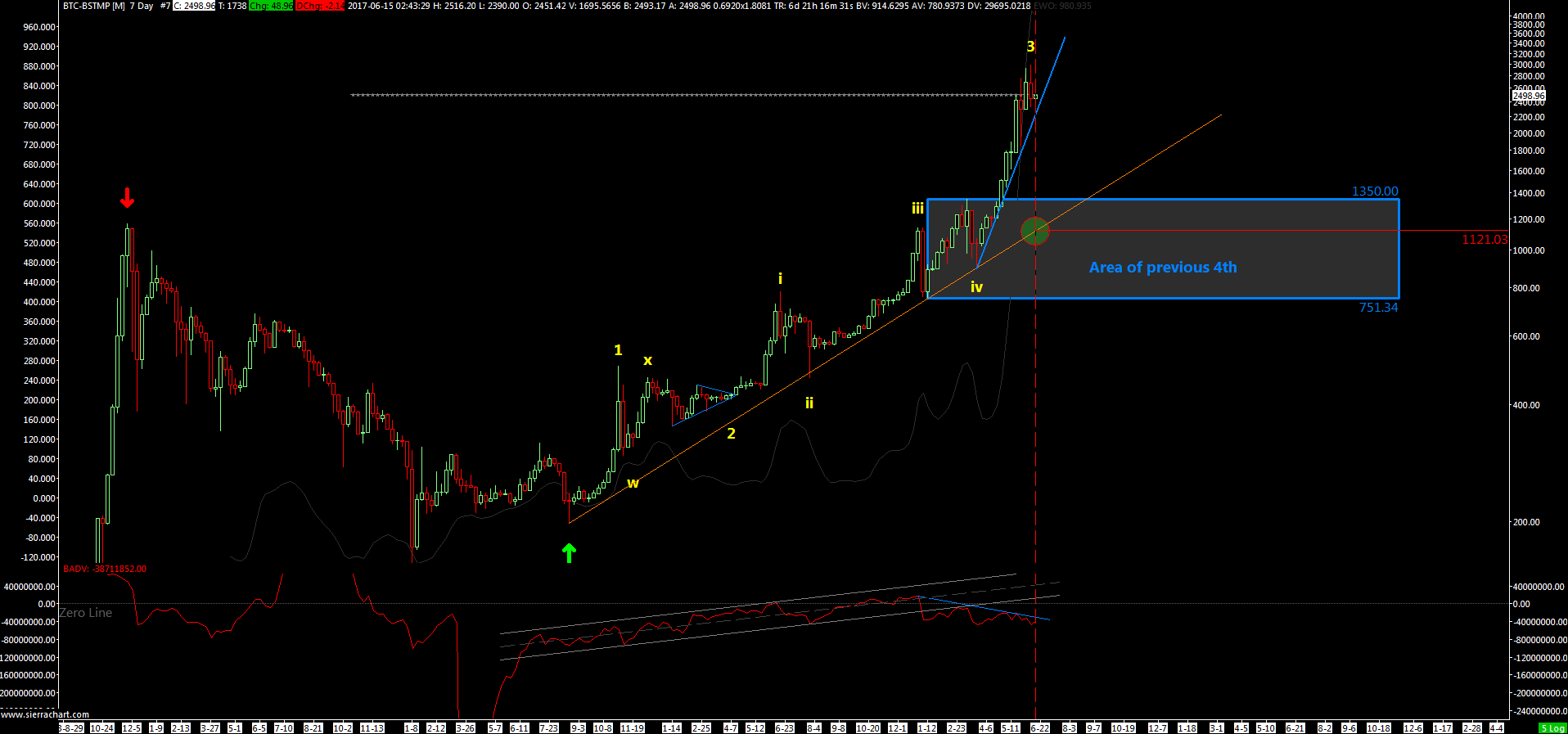Click the 'T: 1738' header value

(x=232, y=6)
